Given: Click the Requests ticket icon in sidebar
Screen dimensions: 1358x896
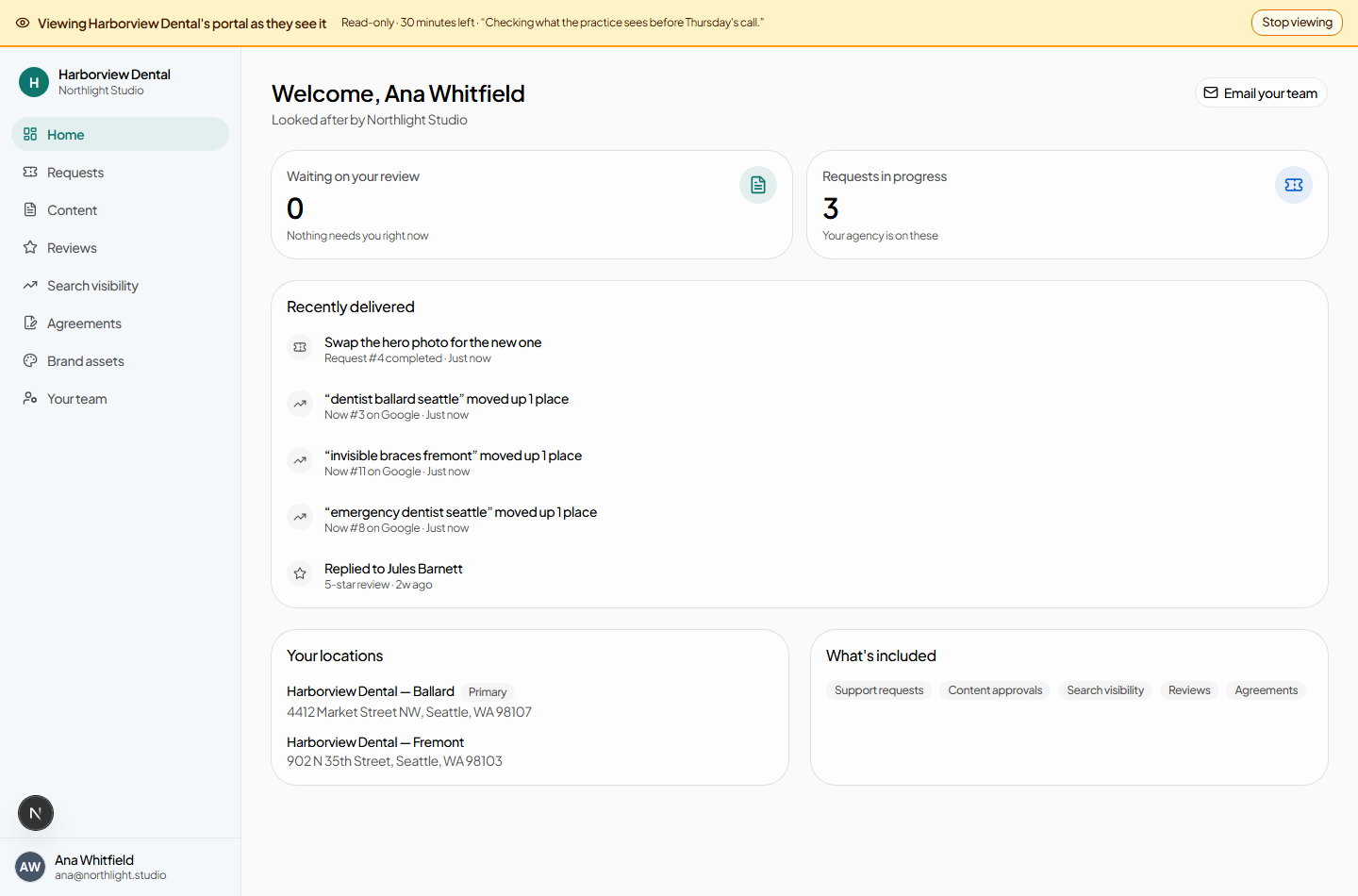Looking at the screenshot, I should click(x=30, y=172).
